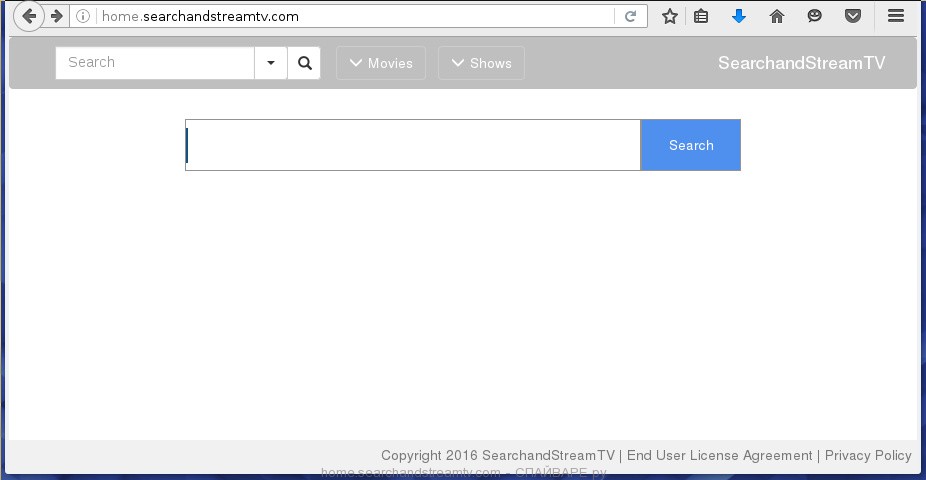Open the chat smiley icon
926x480 pixels.
tap(815, 16)
